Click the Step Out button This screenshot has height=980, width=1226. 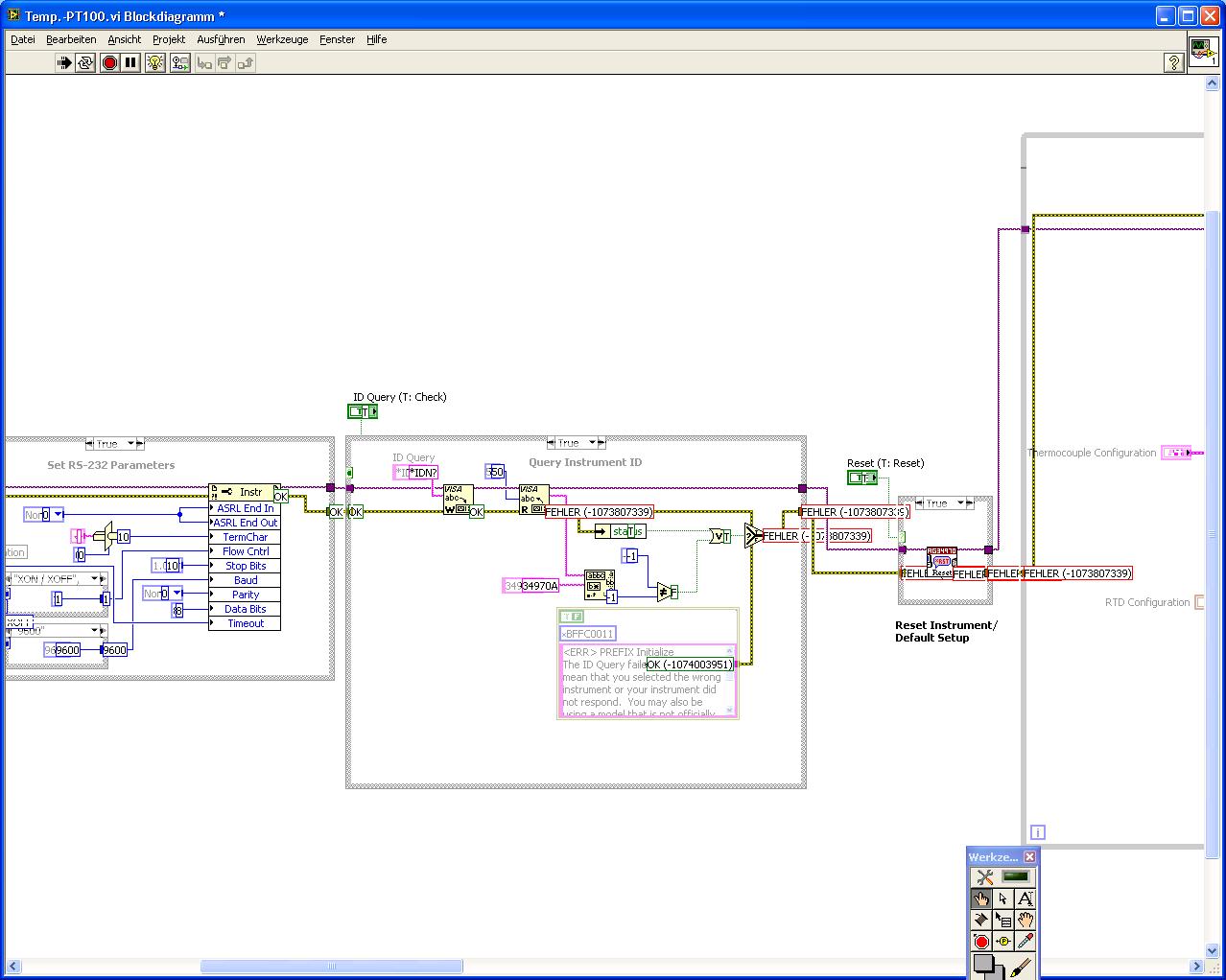(246, 63)
